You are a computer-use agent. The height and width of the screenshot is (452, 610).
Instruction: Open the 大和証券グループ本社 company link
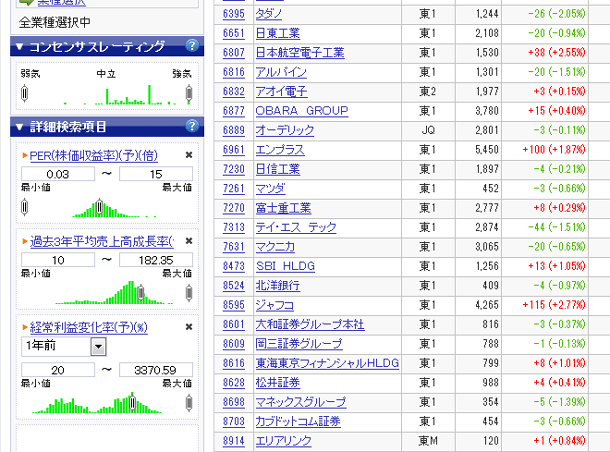pos(310,324)
